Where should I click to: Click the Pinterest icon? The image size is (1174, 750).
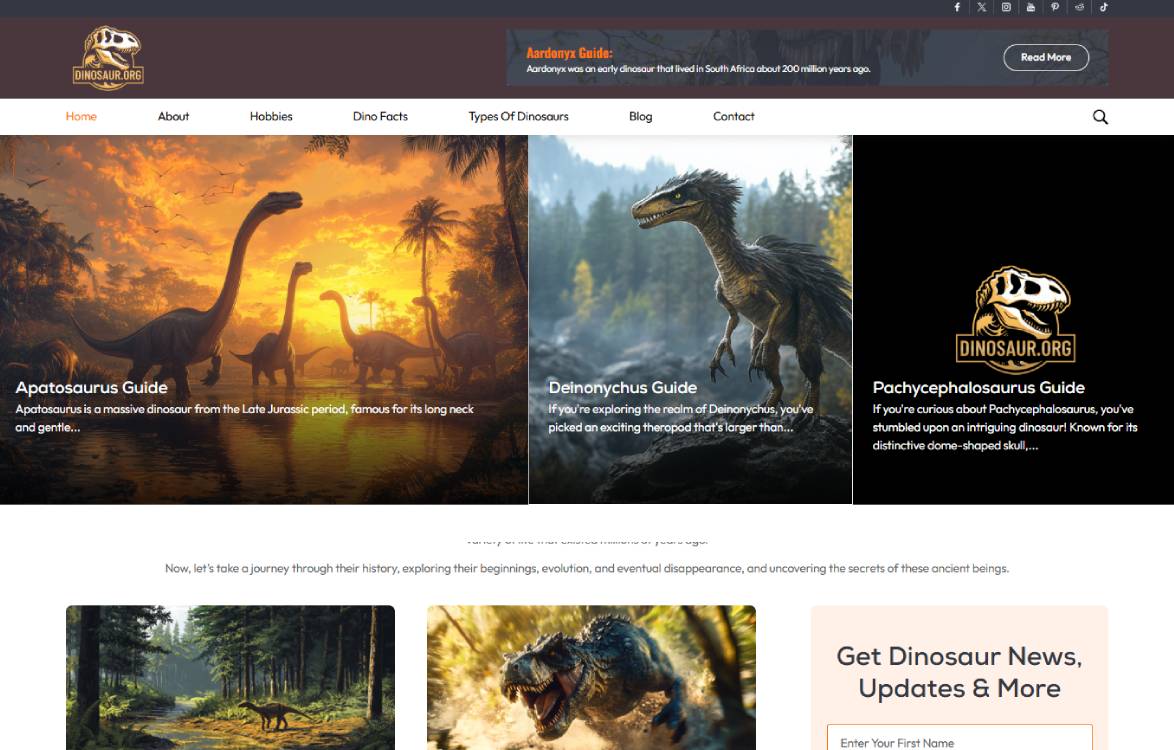pyautogui.click(x=1055, y=7)
